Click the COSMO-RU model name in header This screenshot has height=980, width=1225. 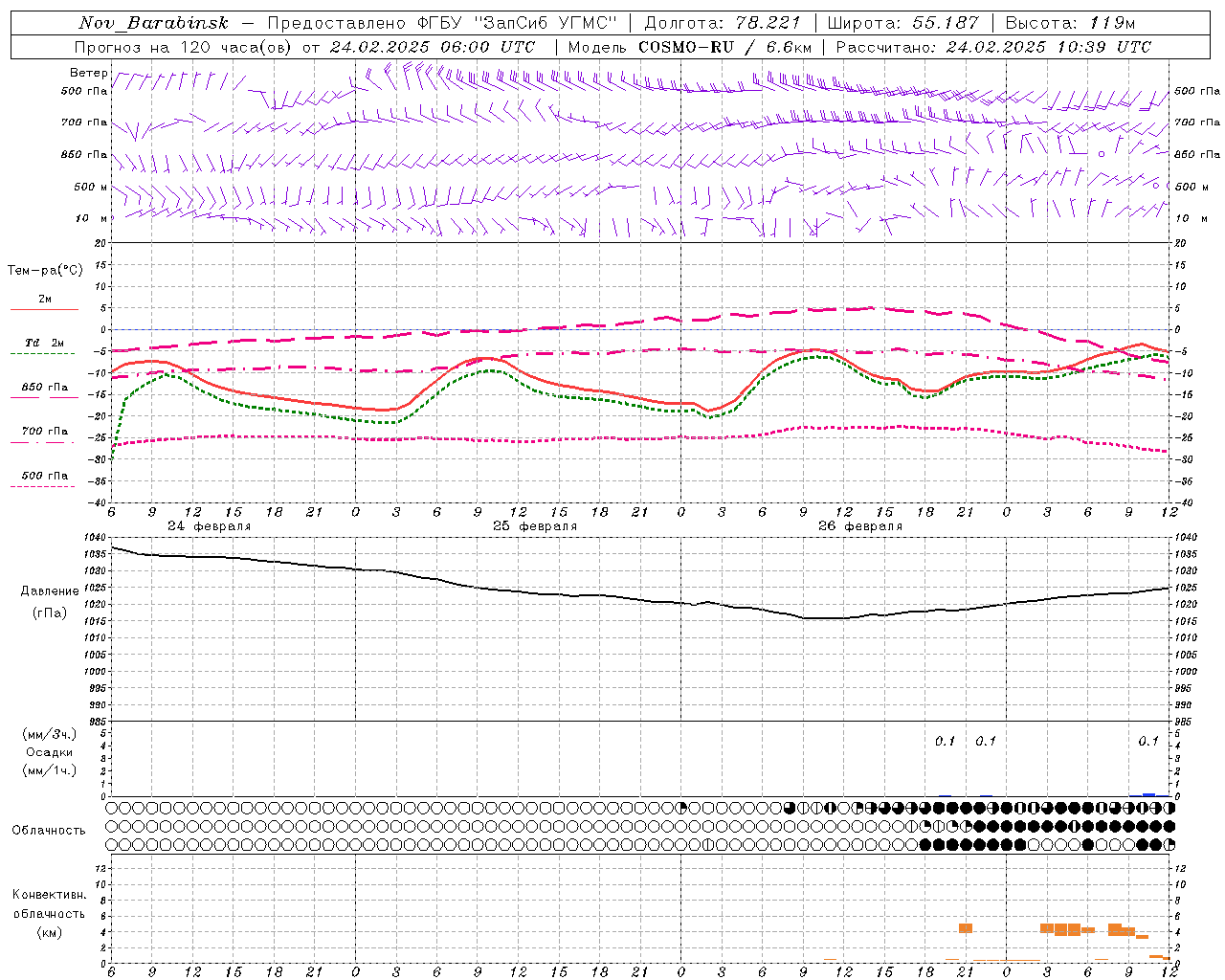(686, 47)
